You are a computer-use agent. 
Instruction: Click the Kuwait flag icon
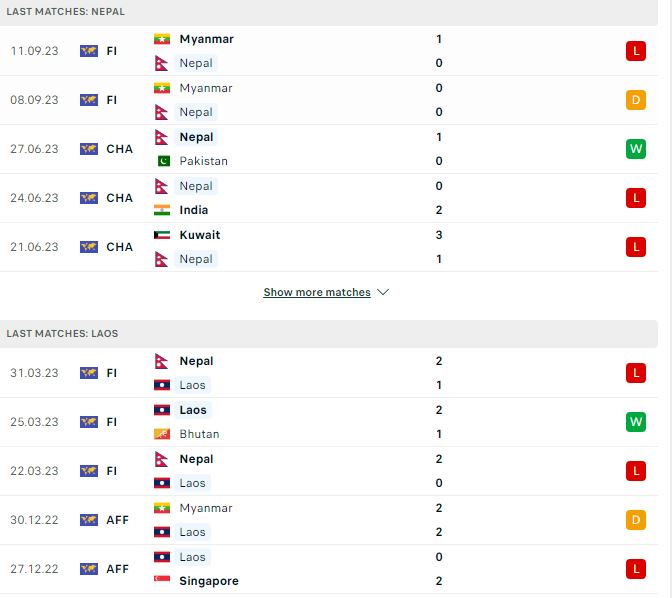(162, 235)
